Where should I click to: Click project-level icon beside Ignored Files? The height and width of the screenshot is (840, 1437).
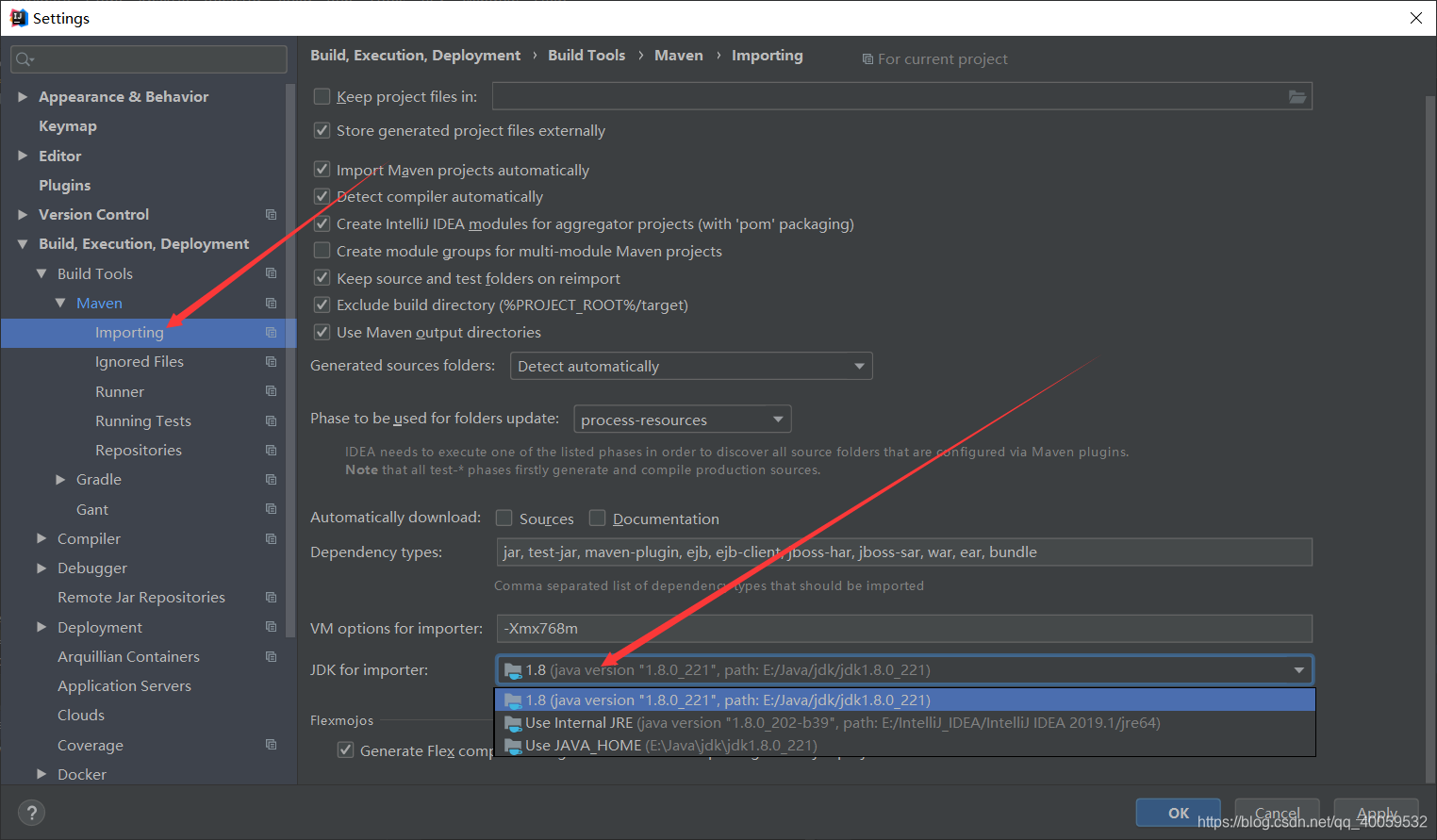(x=271, y=362)
